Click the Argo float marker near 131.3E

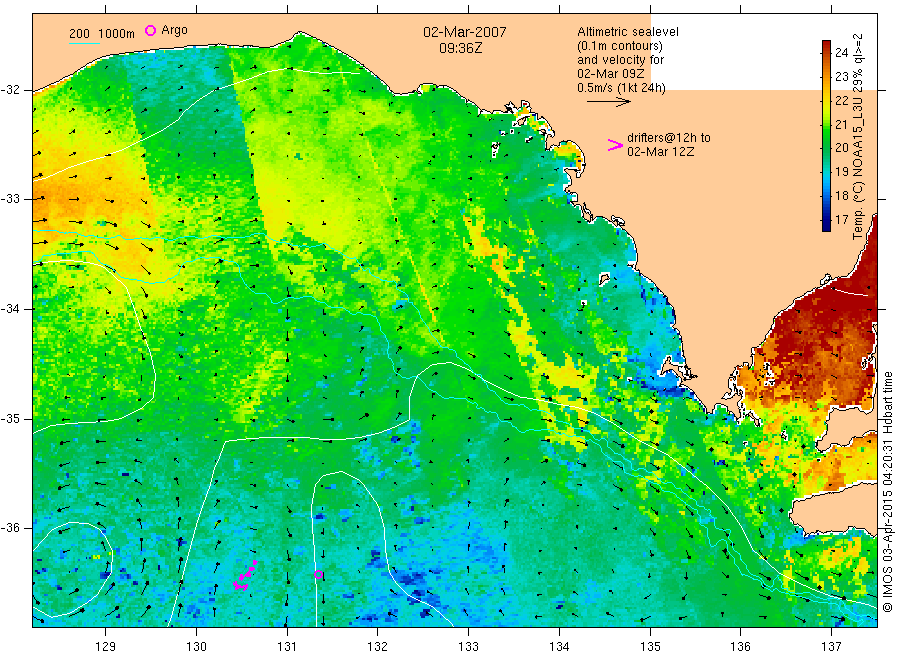[319, 574]
